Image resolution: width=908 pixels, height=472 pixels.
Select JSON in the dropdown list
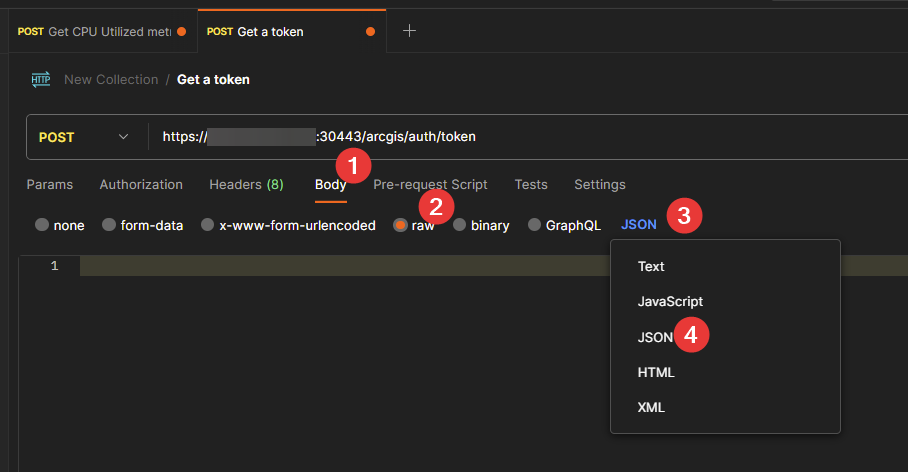[x=655, y=337]
